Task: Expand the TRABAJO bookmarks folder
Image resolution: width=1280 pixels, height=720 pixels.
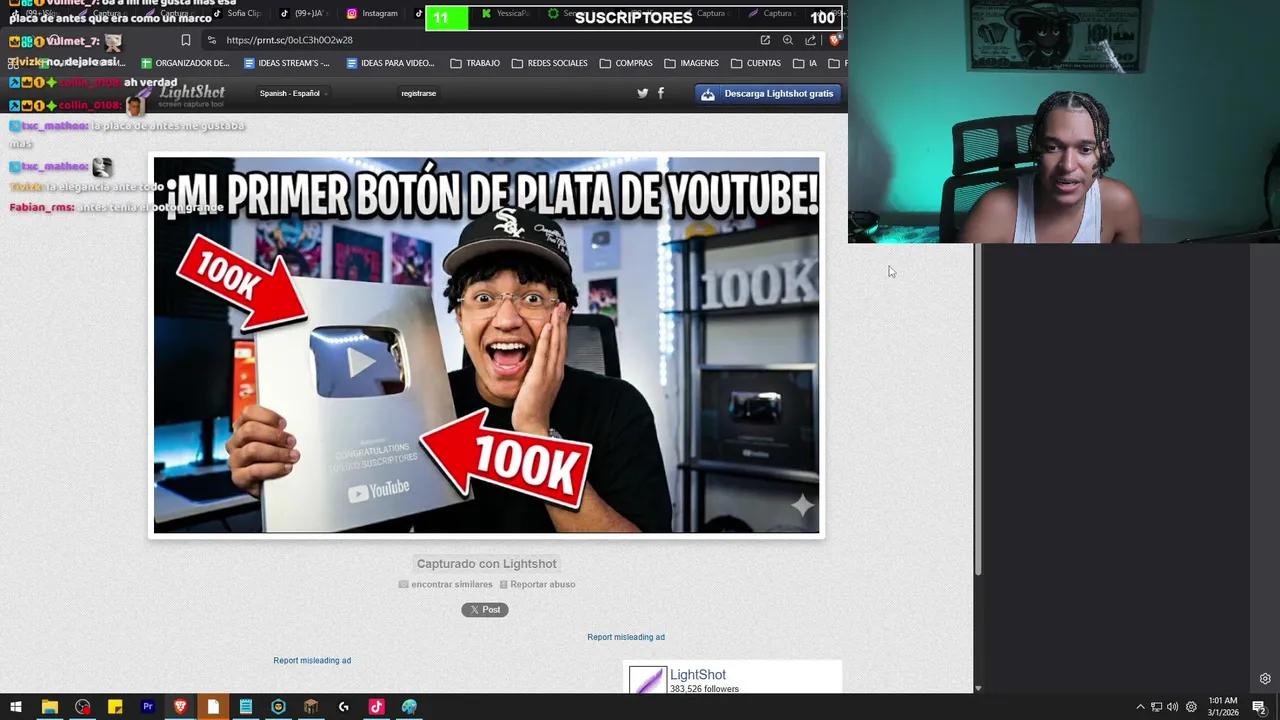Action: point(475,63)
